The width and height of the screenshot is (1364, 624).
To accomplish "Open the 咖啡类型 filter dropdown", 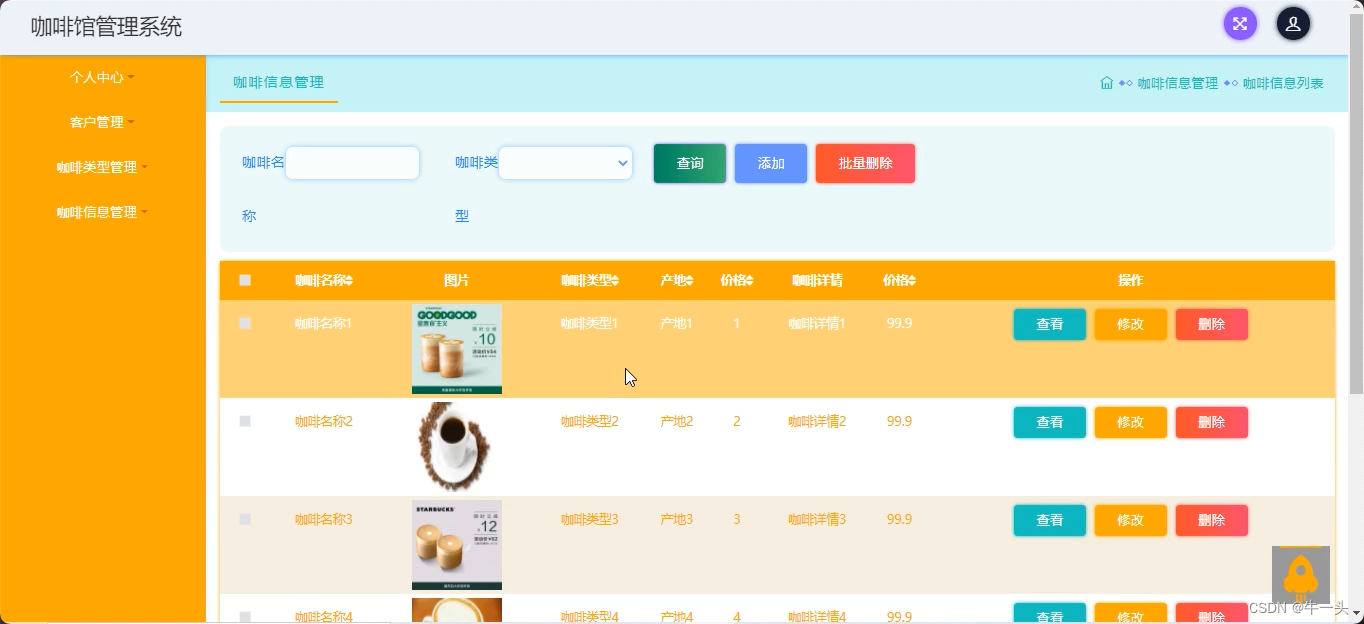I will pos(565,163).
